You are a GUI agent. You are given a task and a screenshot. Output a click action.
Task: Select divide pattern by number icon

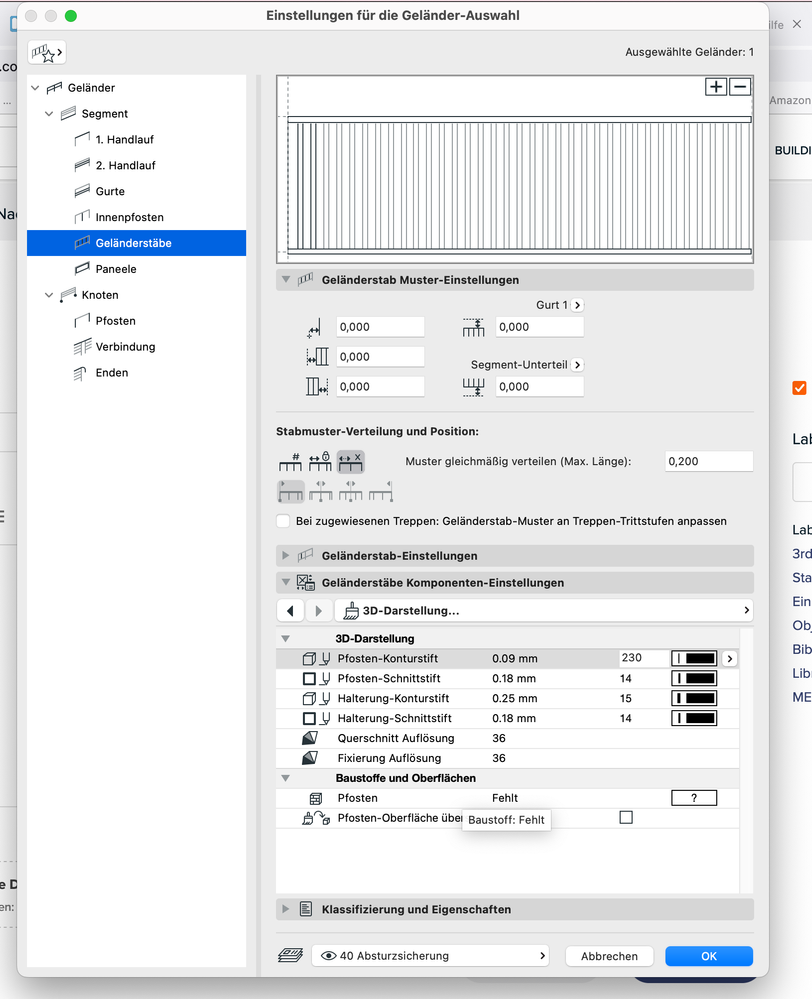tap(291, 461)
